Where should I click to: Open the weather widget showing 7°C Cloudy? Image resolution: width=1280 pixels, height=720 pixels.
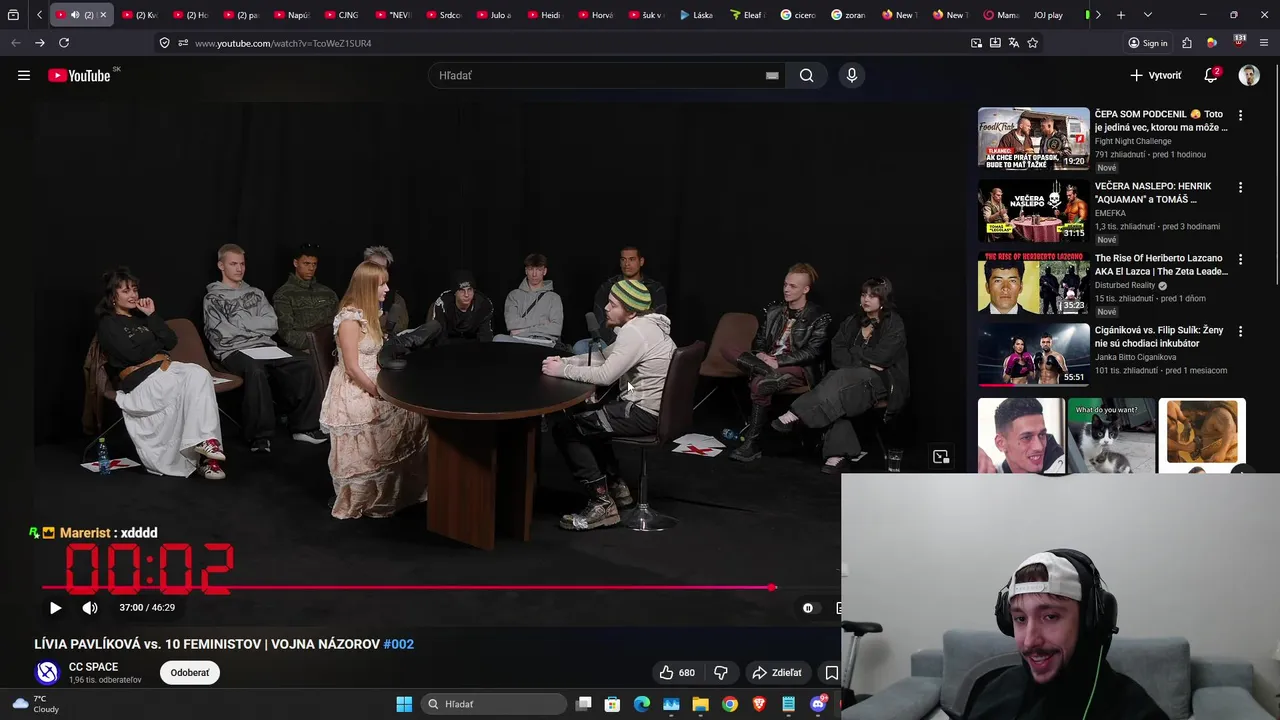point(36,704)
